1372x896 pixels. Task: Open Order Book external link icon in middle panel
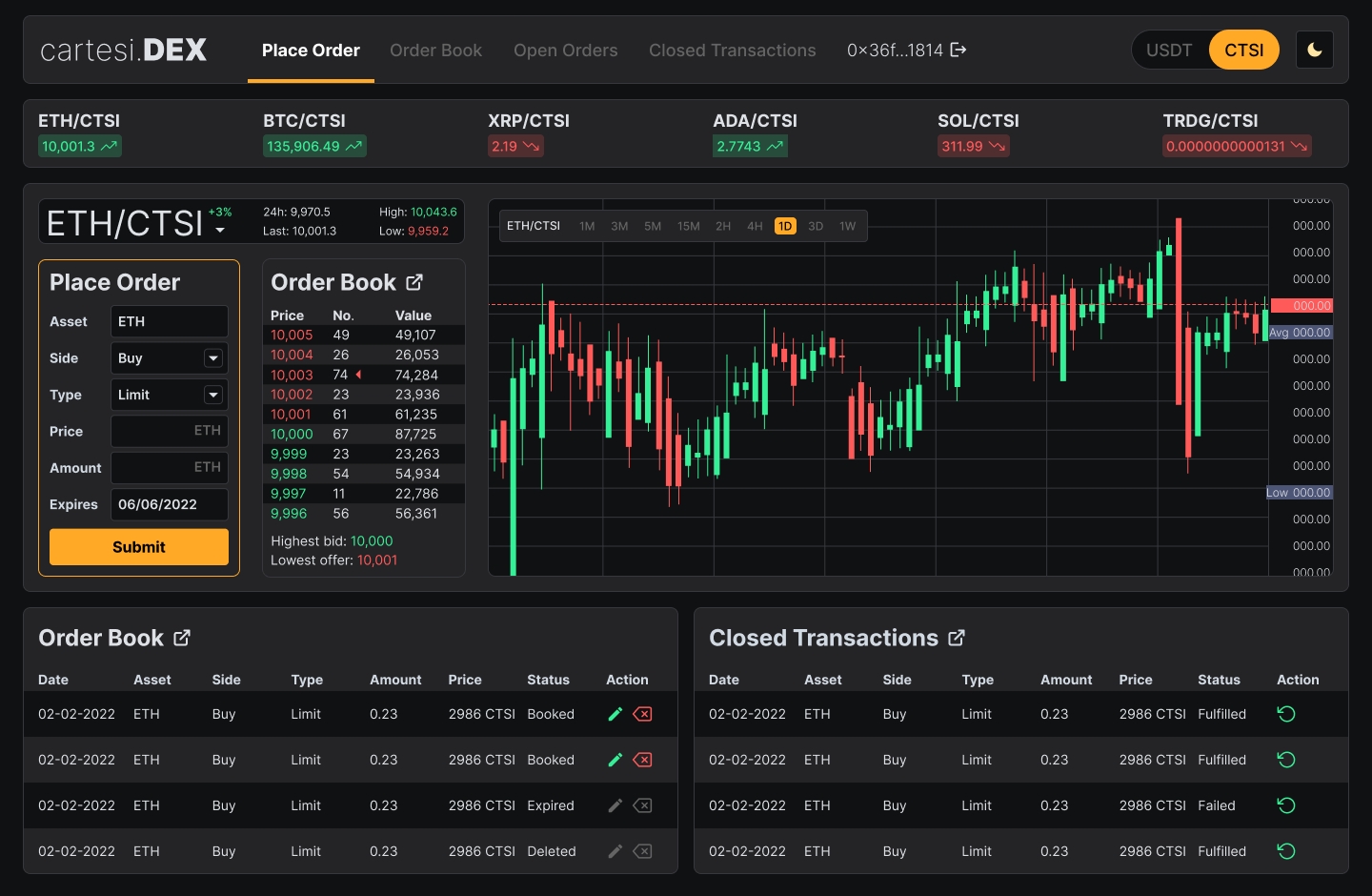pos(414,282)
